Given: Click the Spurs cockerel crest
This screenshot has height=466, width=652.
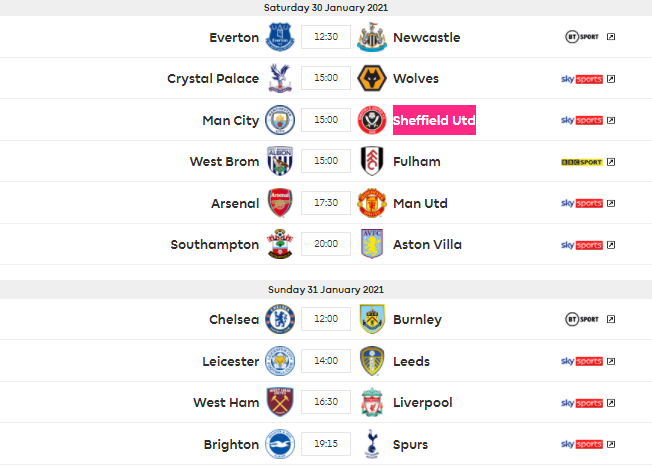Looking at the screenshot, I should coord(373,444).
